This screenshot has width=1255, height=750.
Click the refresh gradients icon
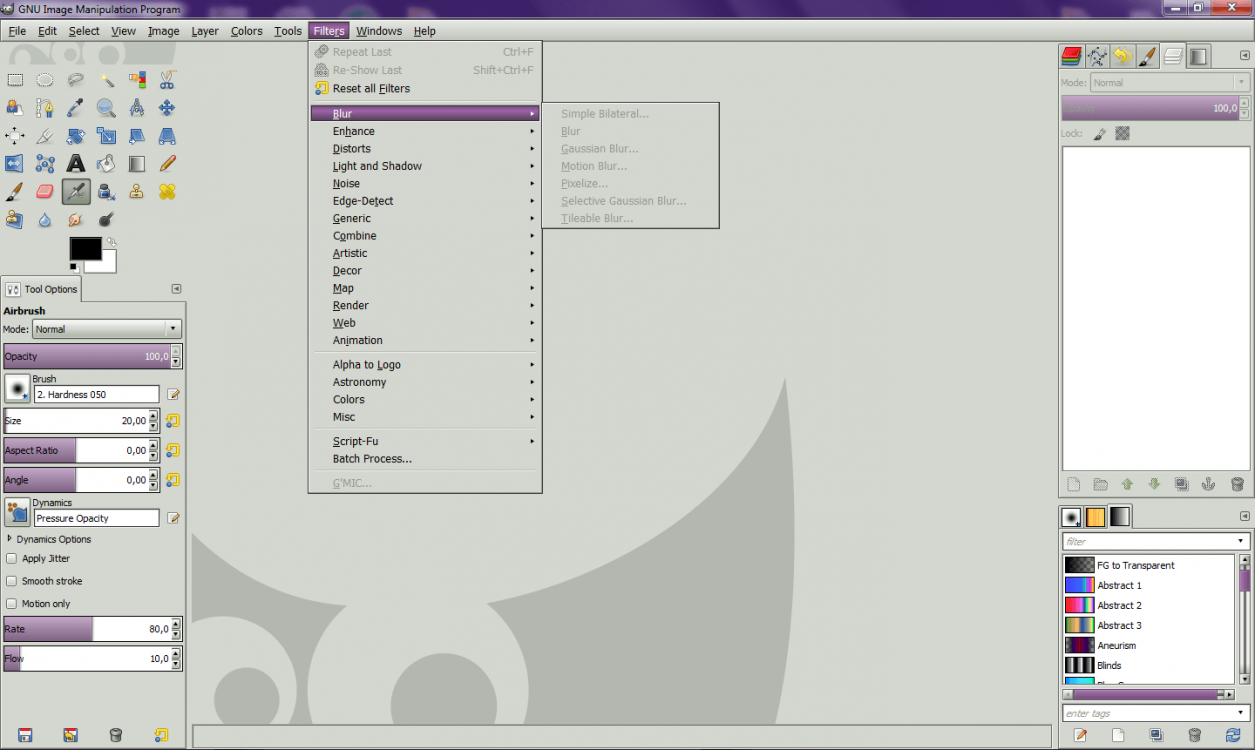click(x=1233, y=735)
